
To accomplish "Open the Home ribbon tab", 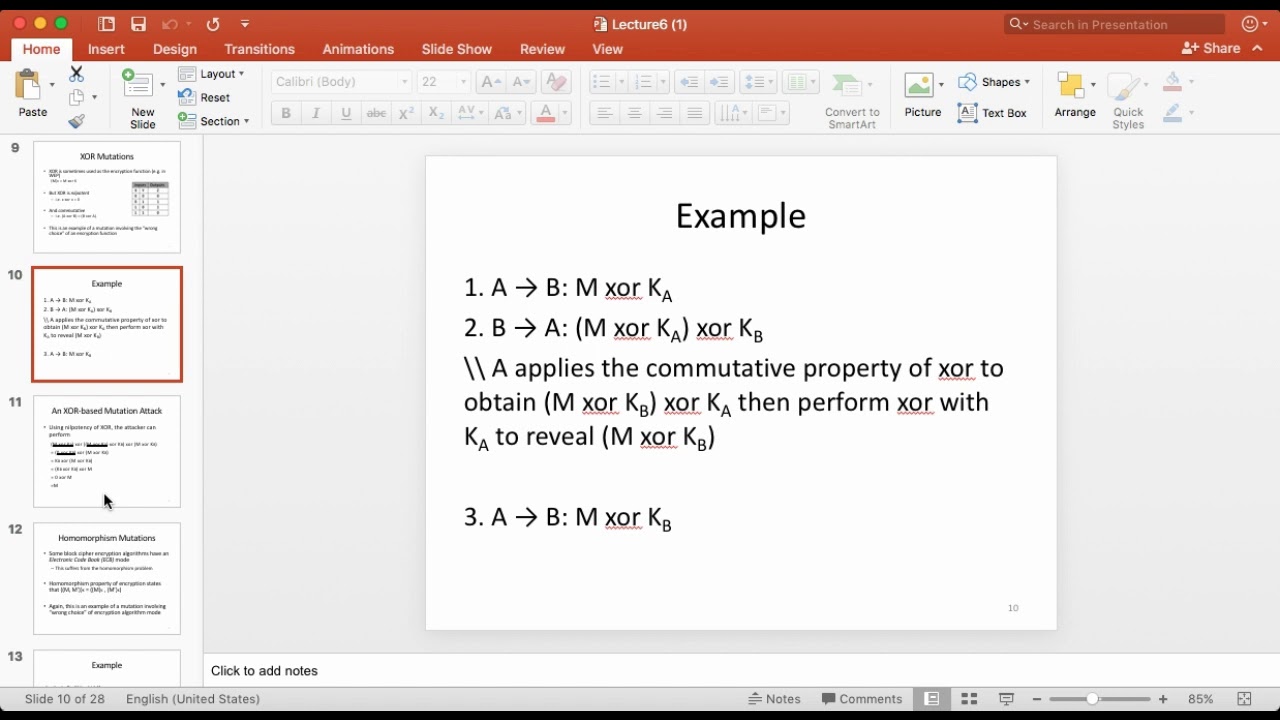I will tap(41, 49).
